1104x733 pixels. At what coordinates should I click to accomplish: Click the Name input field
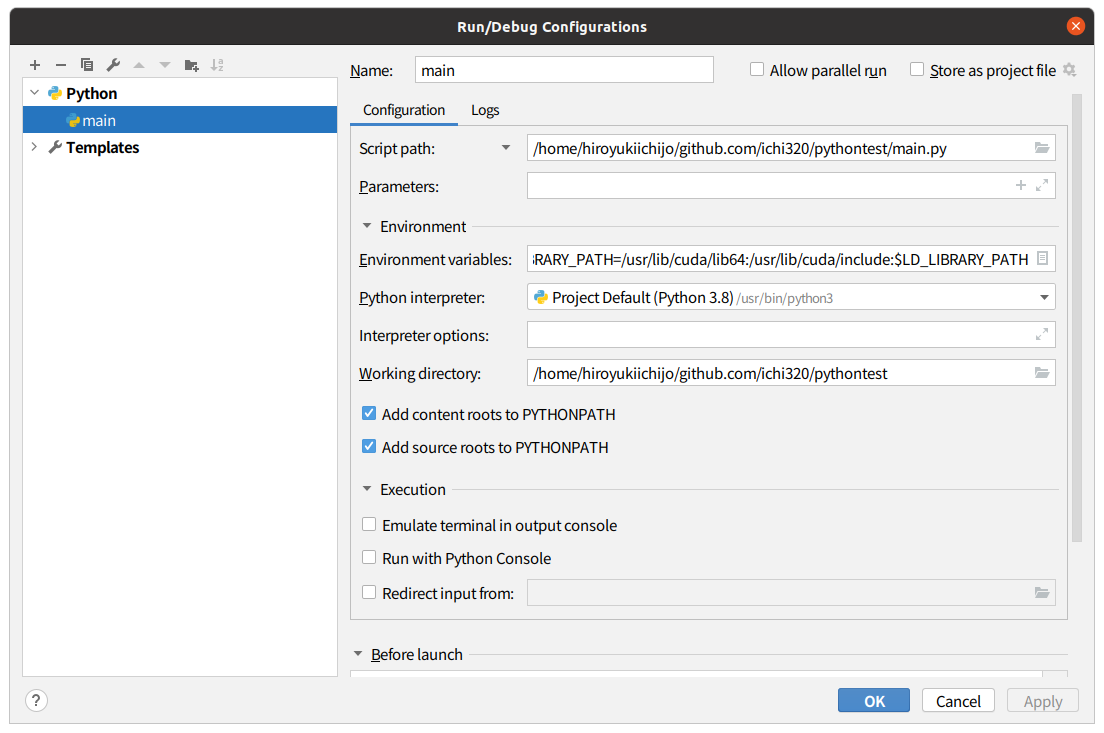click(x=564, y=70)
